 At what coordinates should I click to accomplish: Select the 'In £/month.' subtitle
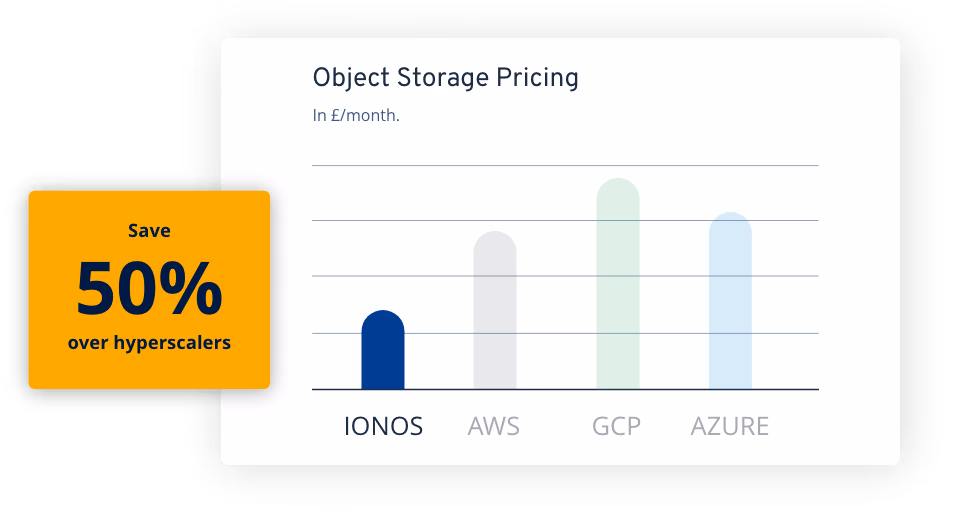356,116
